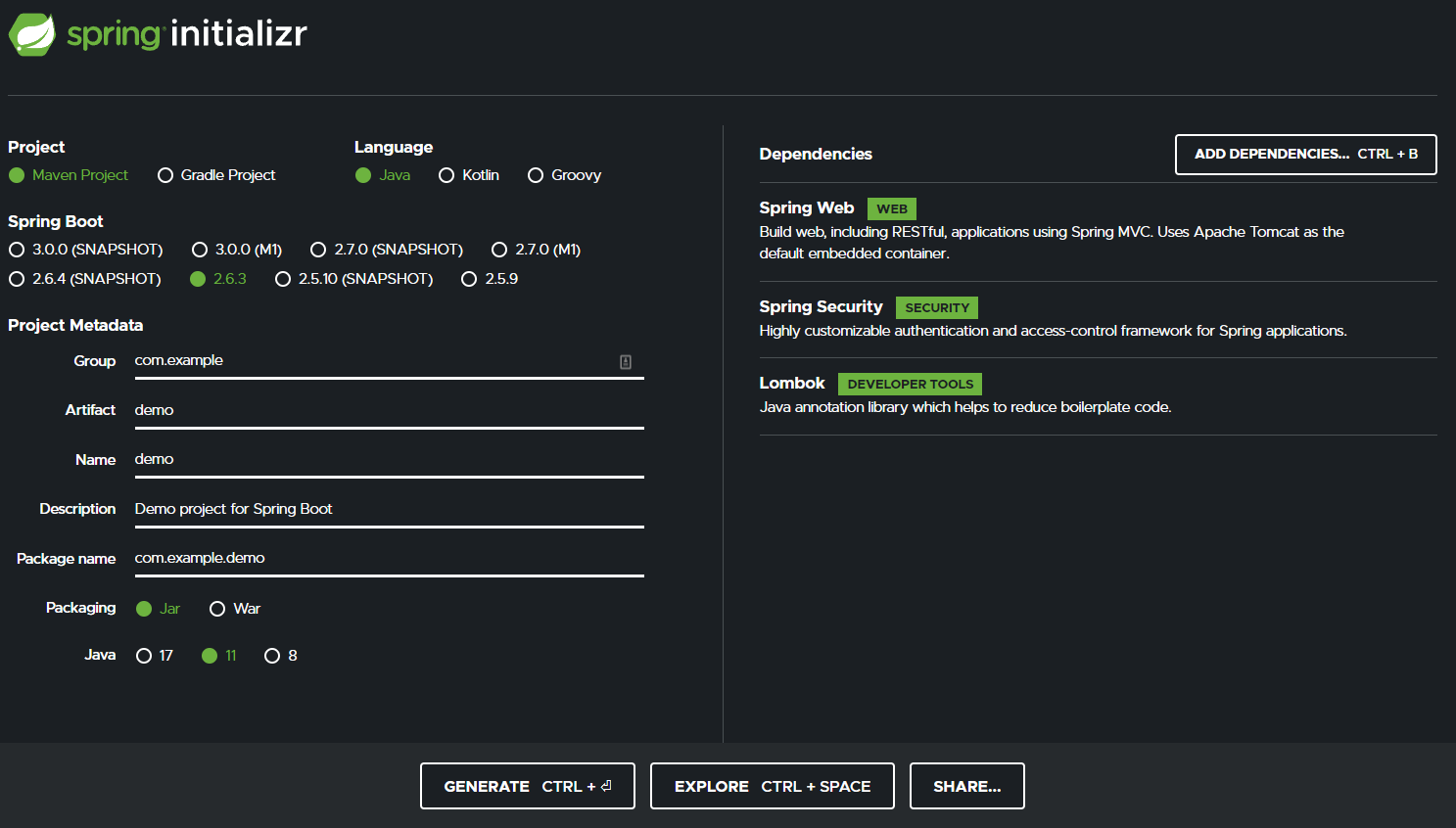Click the Spring Boot heading

tap(56, 221)
